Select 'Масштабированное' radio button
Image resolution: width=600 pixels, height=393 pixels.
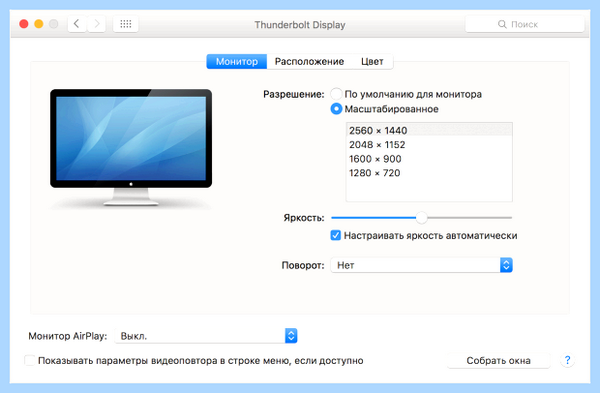[336, 109]
